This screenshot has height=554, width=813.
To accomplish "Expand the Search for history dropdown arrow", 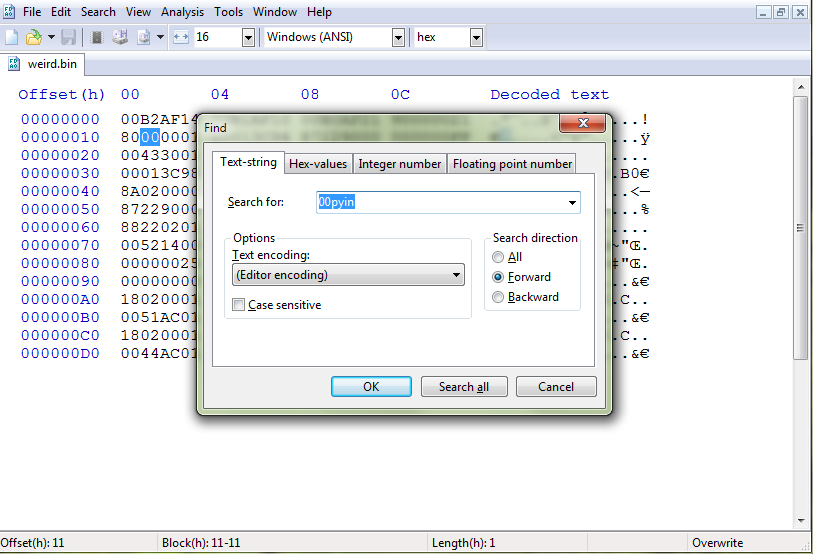I will pos(572,202).
